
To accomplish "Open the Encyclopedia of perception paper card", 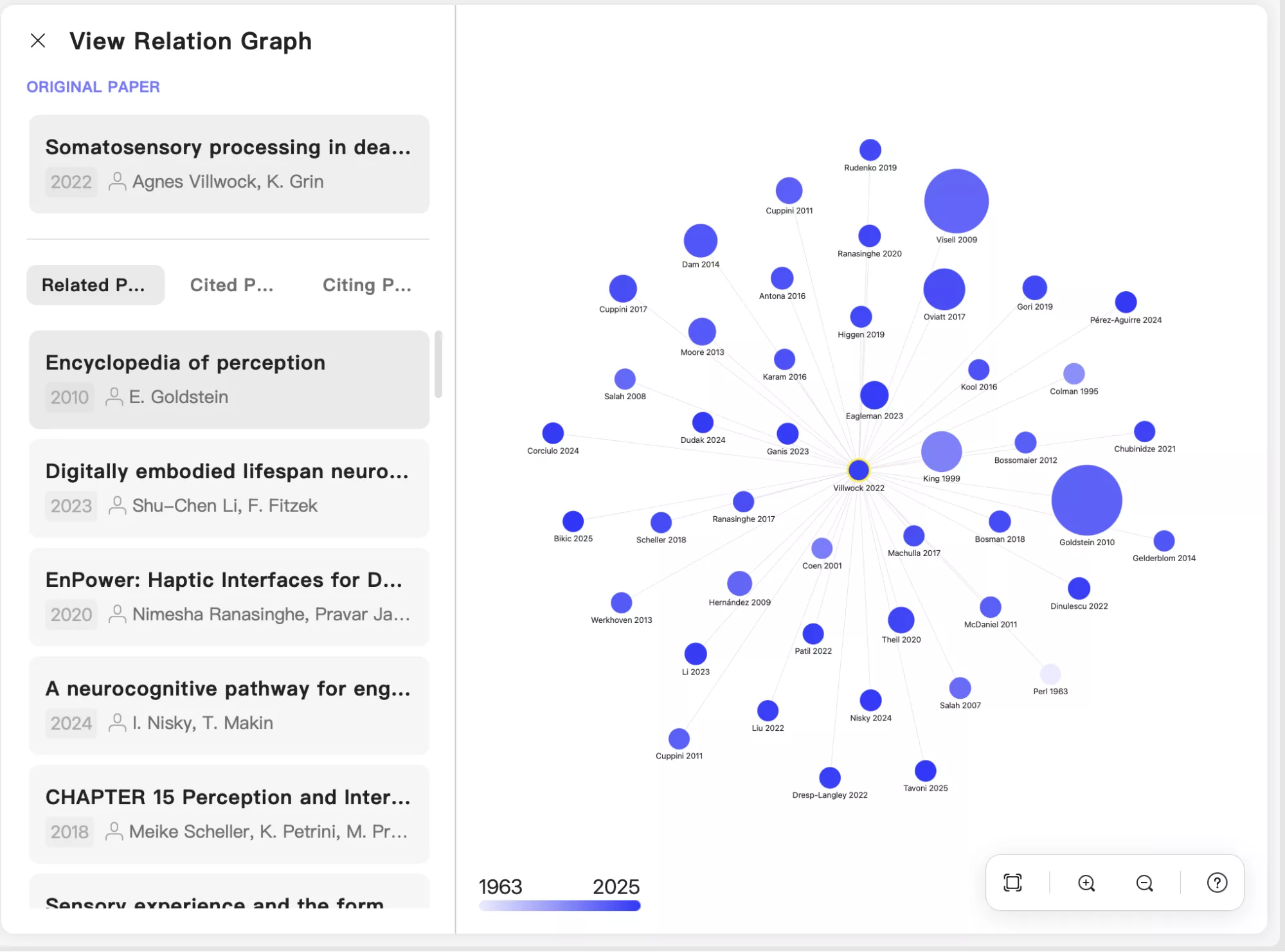I will (229, 380).
